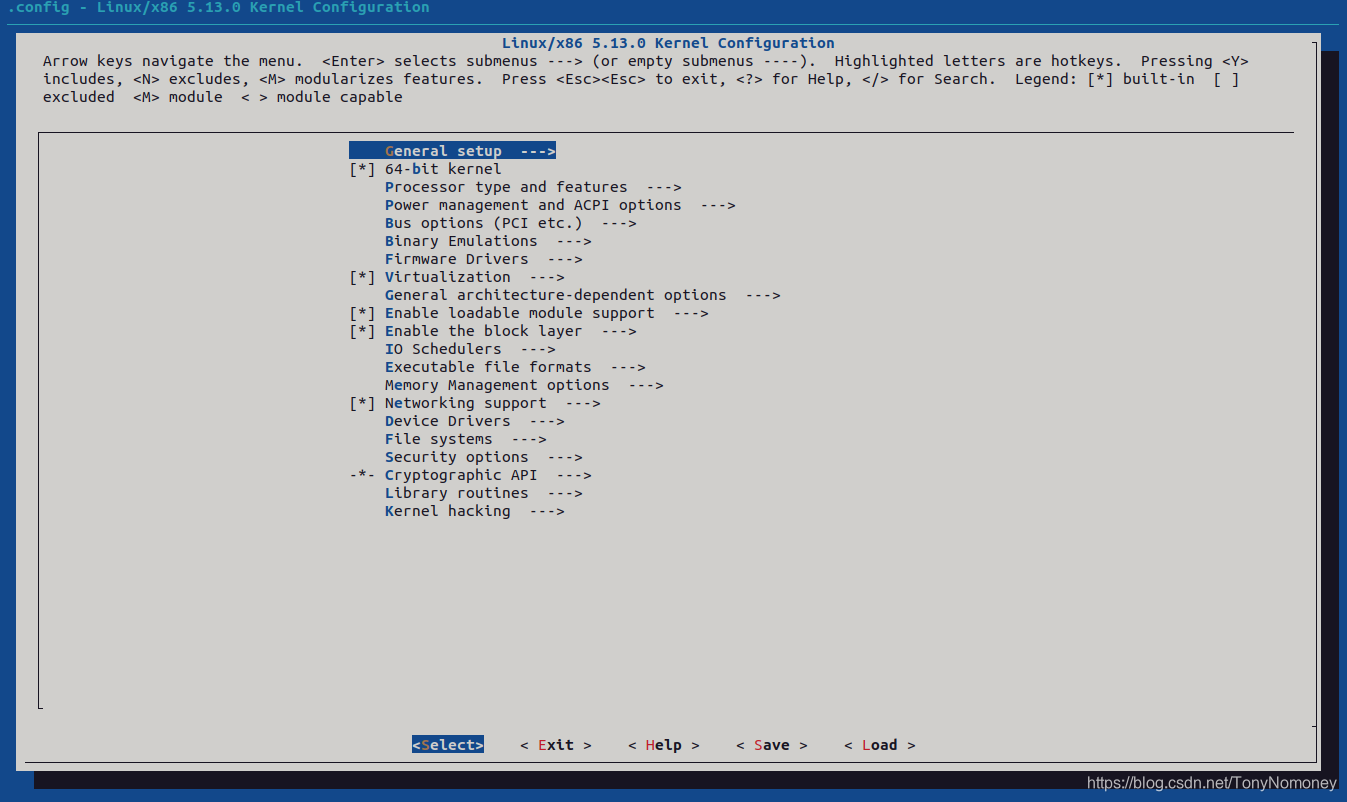Open General architecture-dependent options submenu
This screenshot has height=802, width=1347.
(583, 295)
